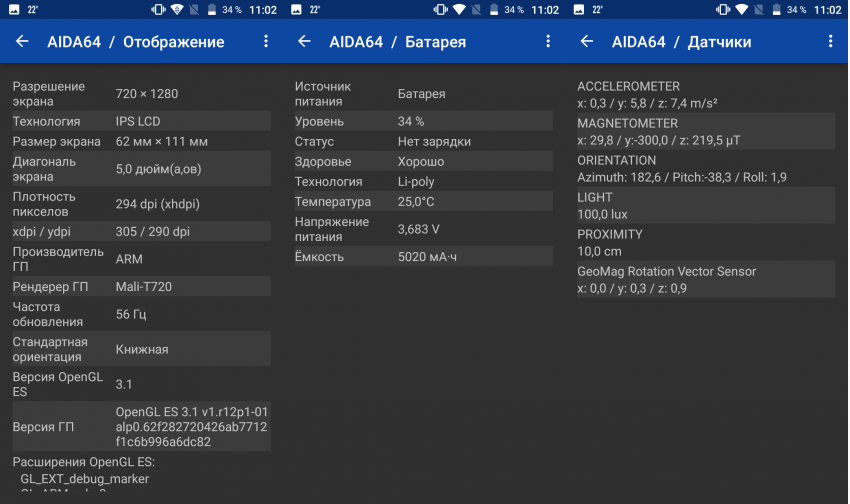The image size is (850, 504).
Task: Open overflow menu on Отображение screen
Action: coord(266,41)
